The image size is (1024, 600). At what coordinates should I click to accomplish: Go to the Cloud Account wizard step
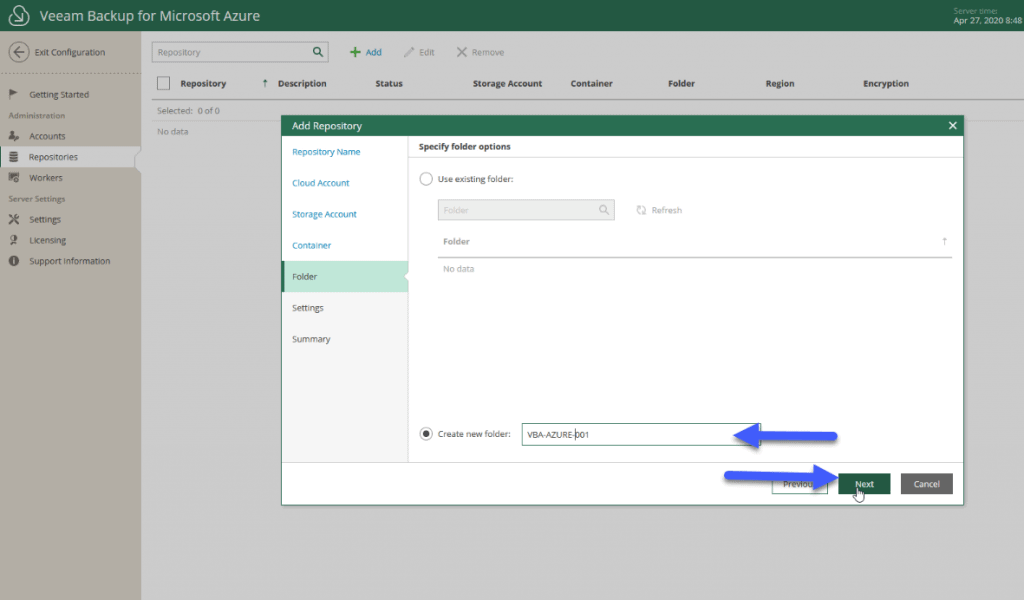[x=321, y=183]
